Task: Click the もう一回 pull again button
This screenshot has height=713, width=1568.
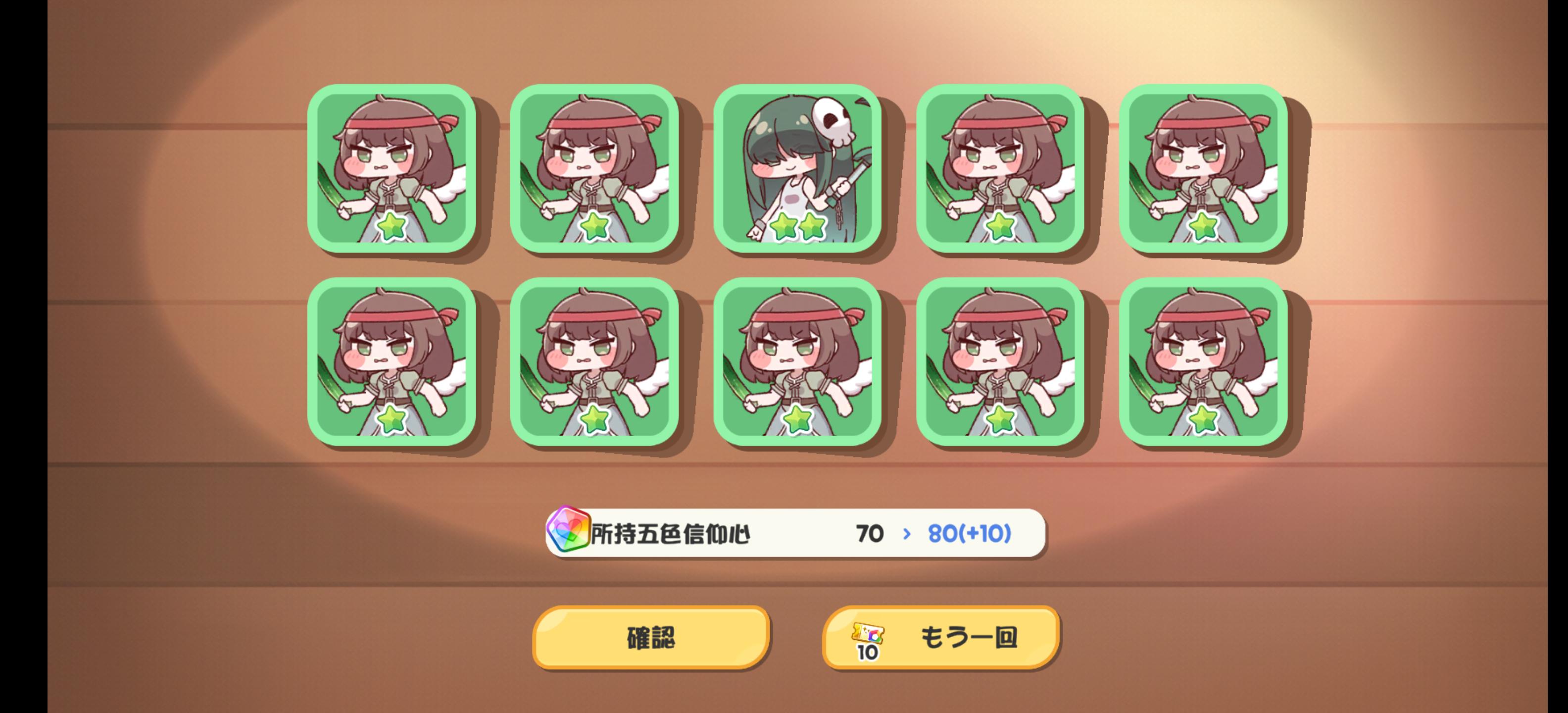Action: (940, 638)
